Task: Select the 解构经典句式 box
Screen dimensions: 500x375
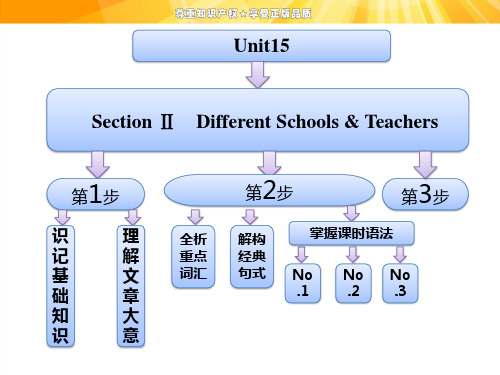Action: [252, 257]
